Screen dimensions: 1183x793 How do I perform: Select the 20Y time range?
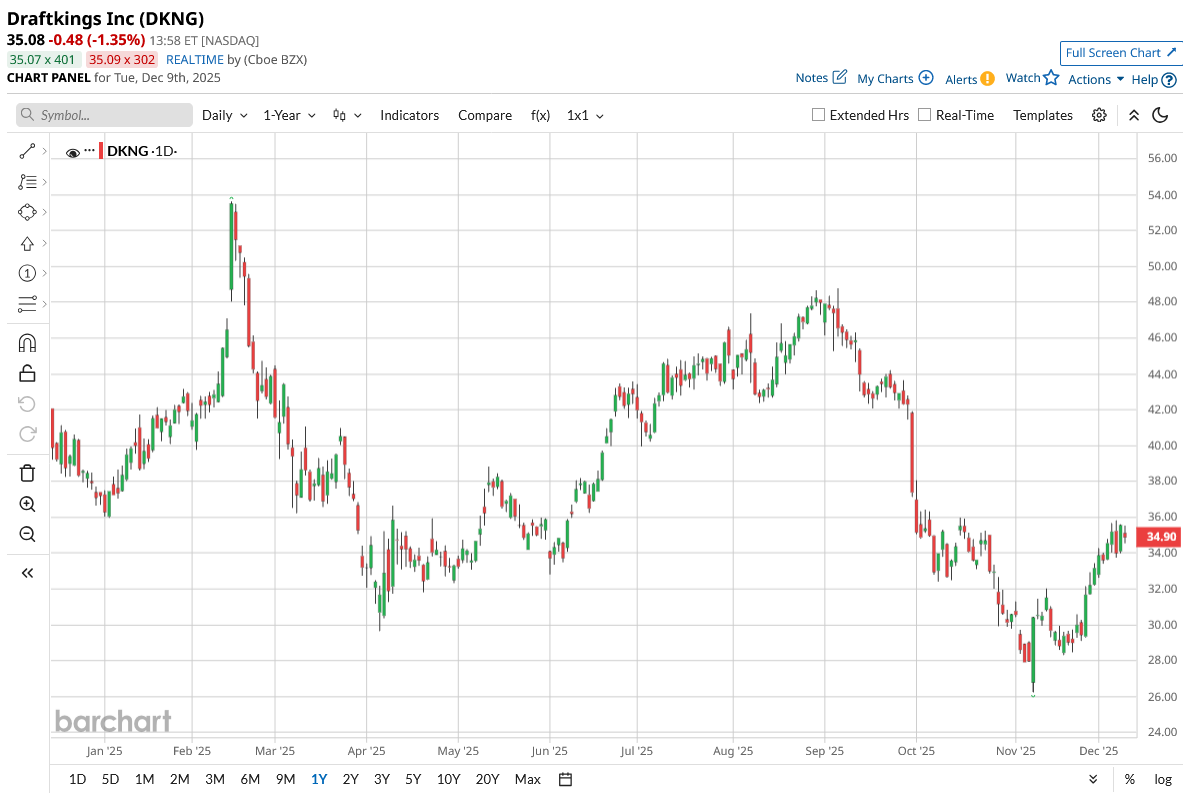[487, 779]
